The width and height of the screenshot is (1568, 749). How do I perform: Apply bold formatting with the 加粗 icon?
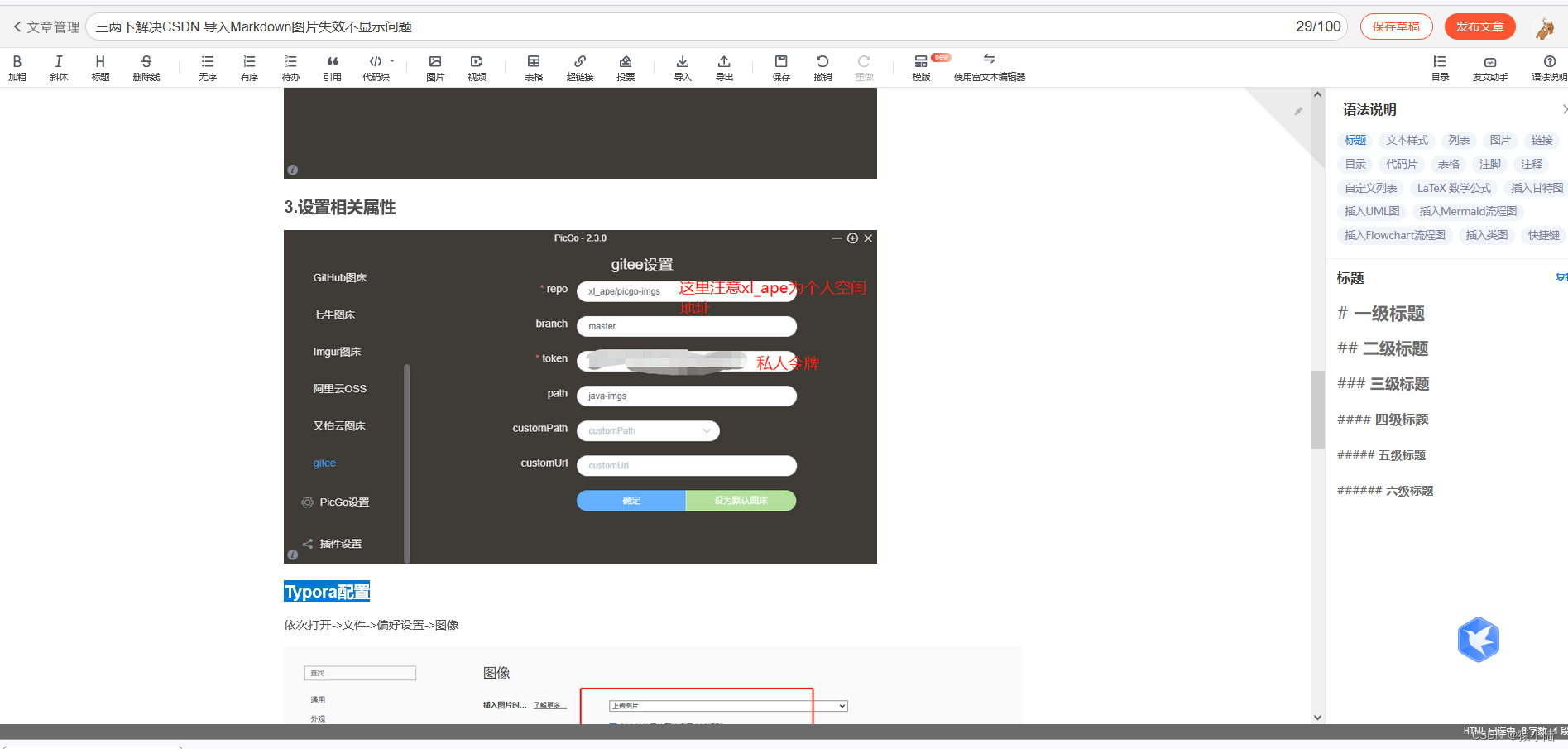tap(17, 68)
